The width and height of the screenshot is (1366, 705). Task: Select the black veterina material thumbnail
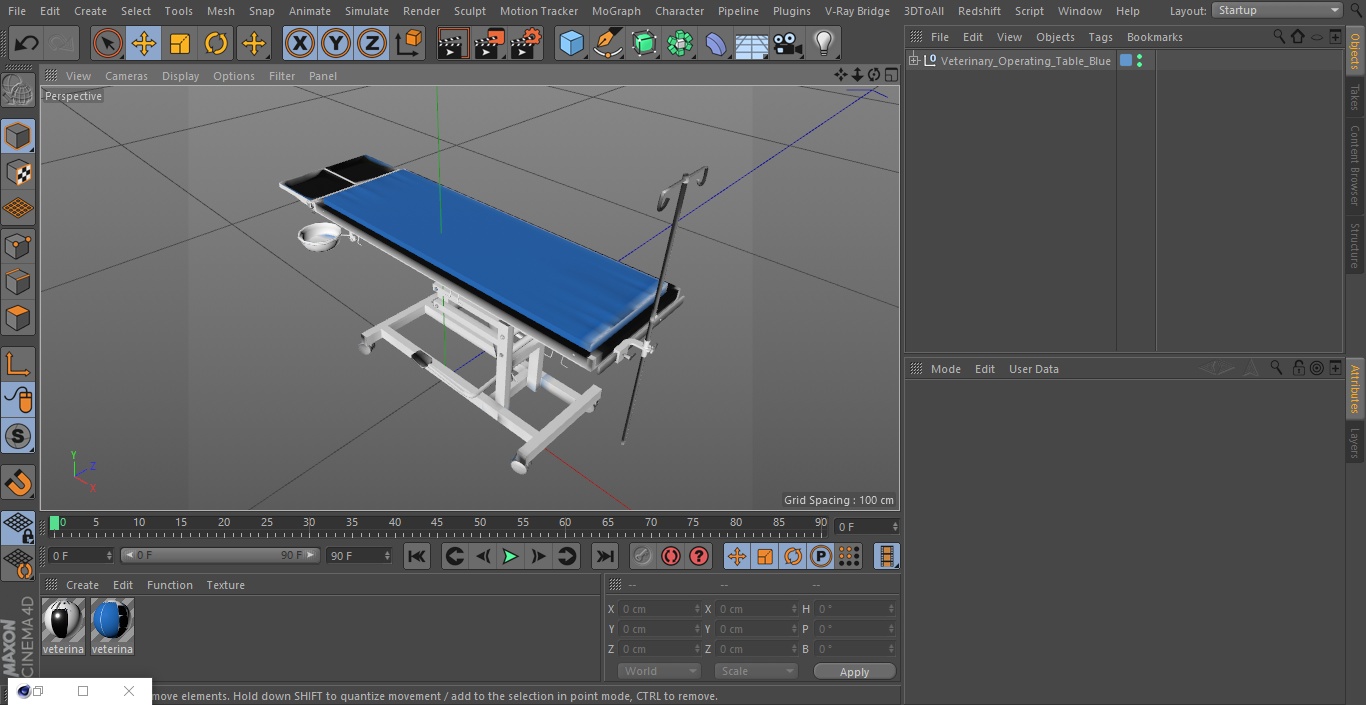(63, 621)
